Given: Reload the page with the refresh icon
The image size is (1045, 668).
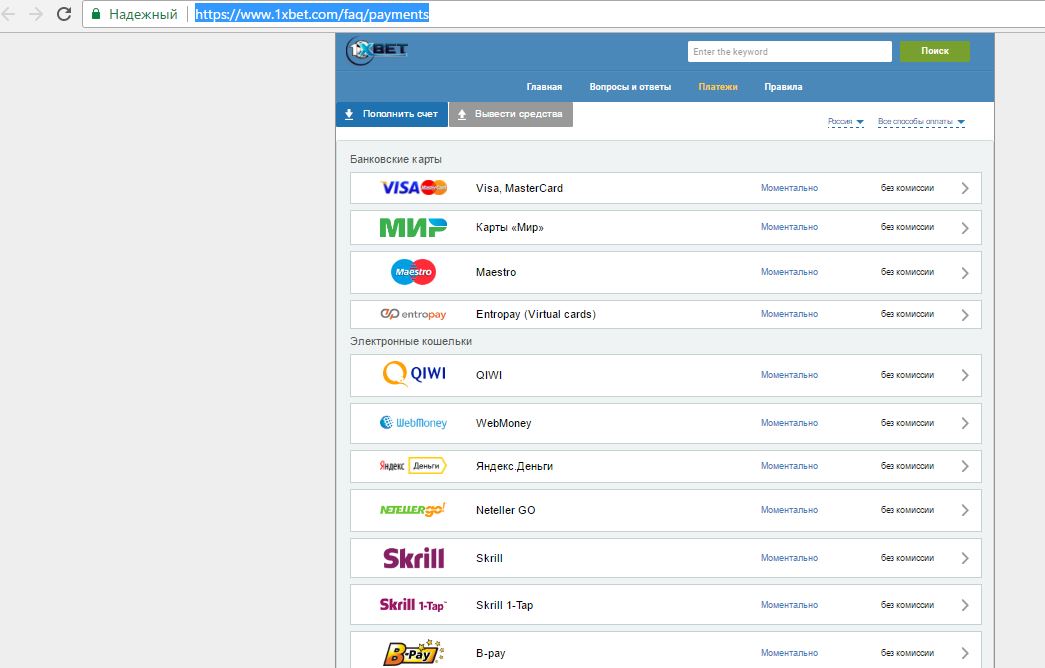Looking at the screenshot, I should tap(64, 14).
